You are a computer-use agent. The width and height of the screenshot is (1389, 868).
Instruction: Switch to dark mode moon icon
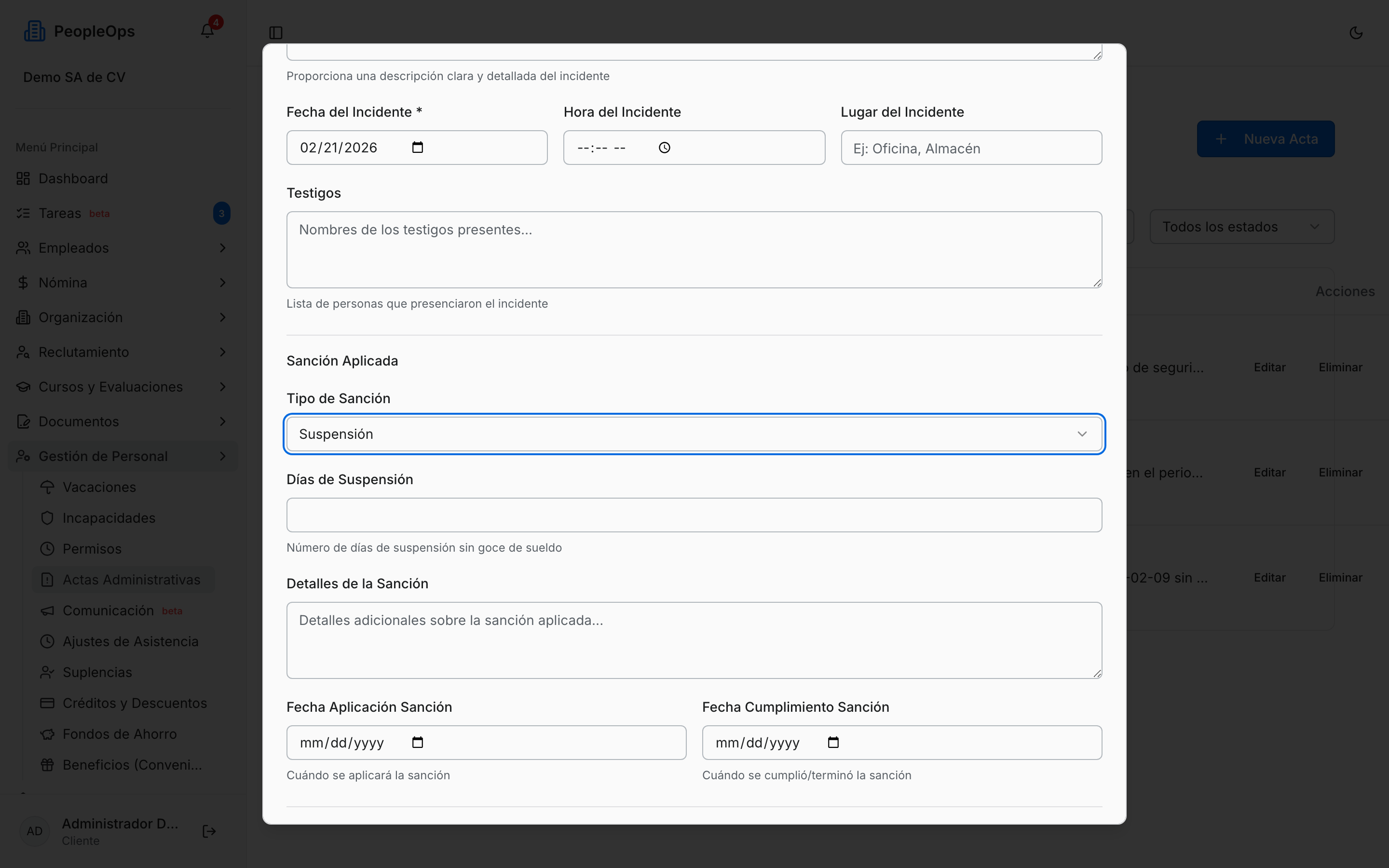point(1356,33)
